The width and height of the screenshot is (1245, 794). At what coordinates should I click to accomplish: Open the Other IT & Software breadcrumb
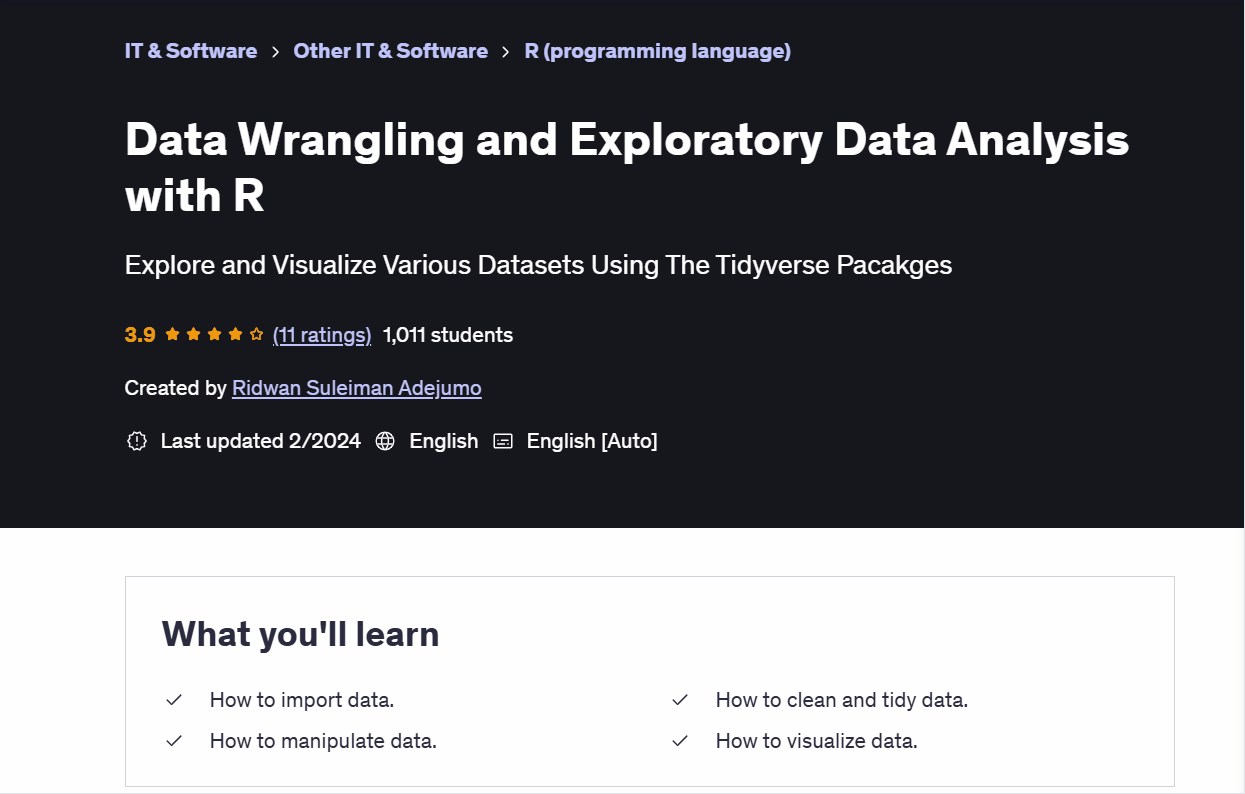tap(390, 51)
